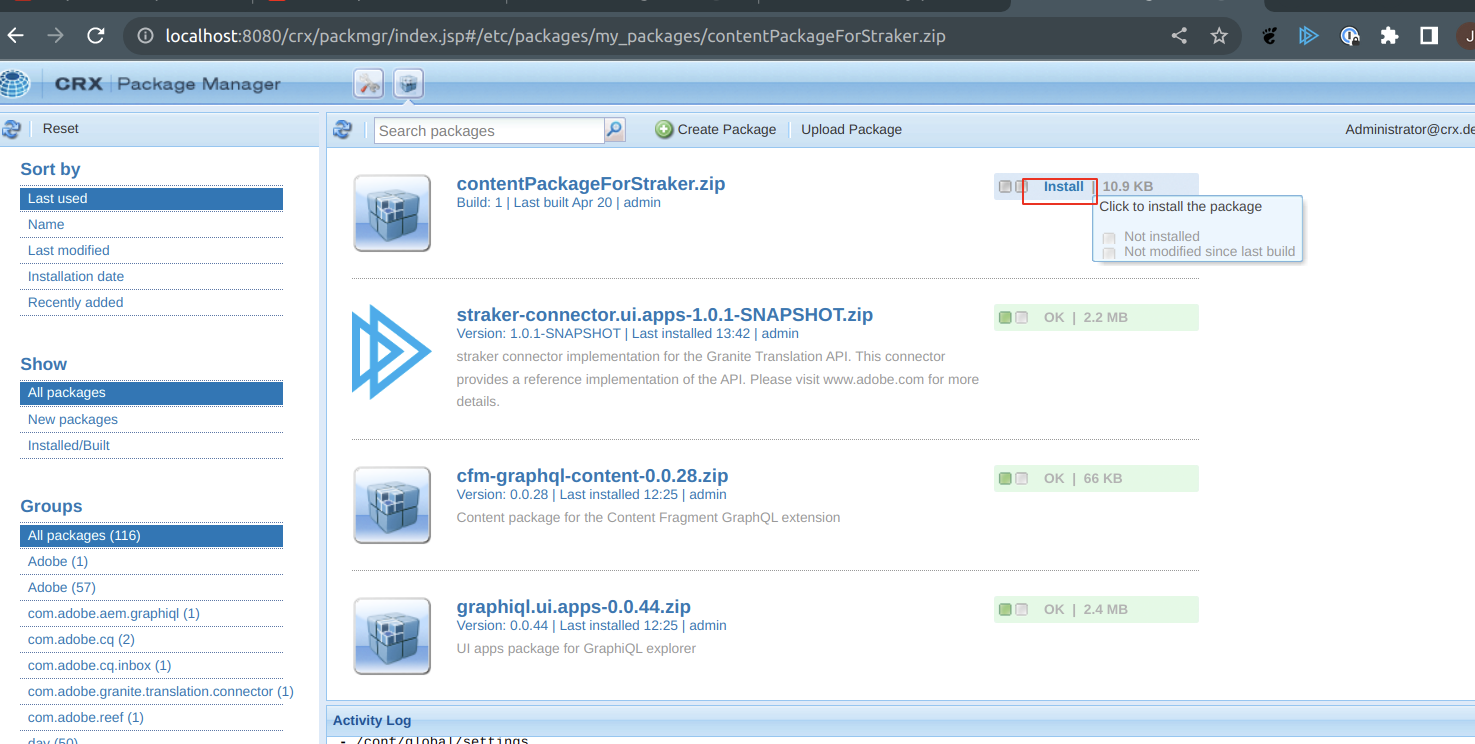
Task: Install the contentPackageForStraker.zip package
Action: pos(1063,186)
